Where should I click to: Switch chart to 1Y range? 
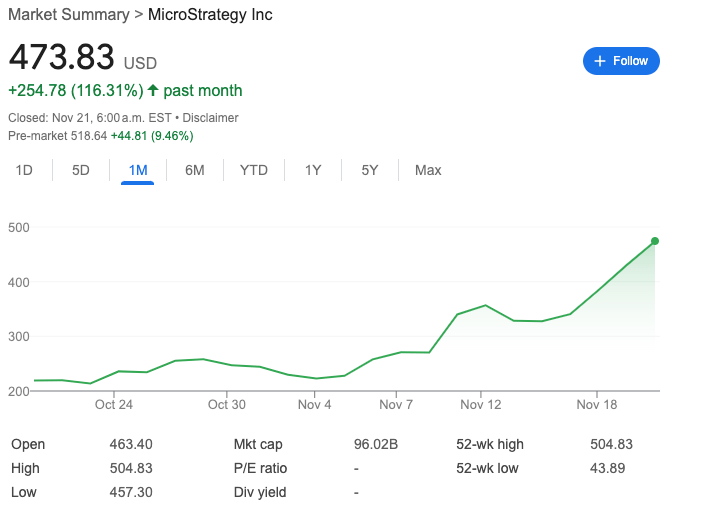coord(313,170)
